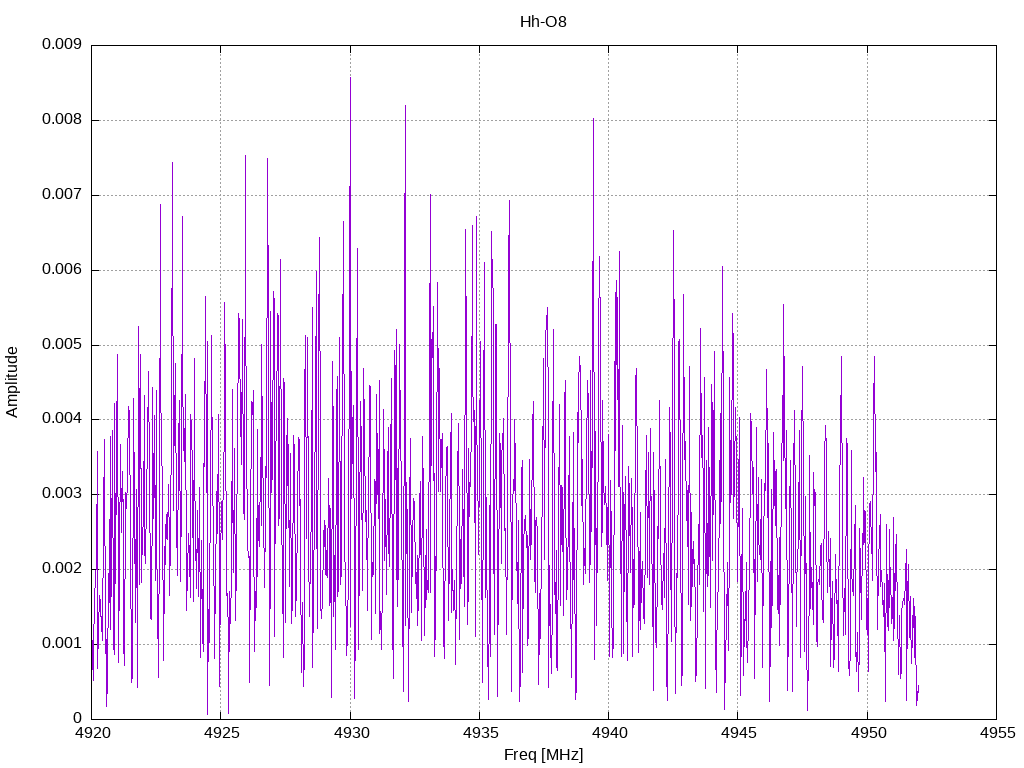Click the 4925 x-axis tick label

tap(221, 733)
